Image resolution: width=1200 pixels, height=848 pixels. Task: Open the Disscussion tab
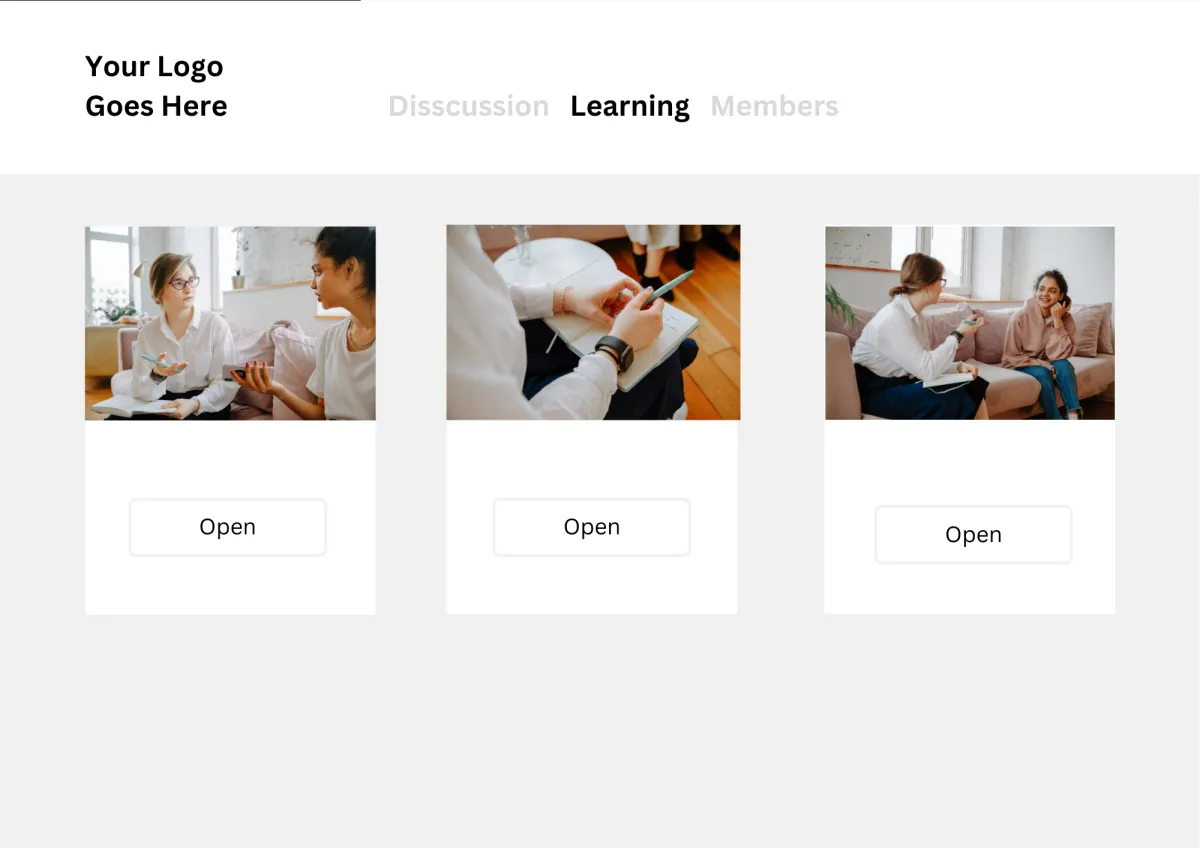tap(468, 106)
